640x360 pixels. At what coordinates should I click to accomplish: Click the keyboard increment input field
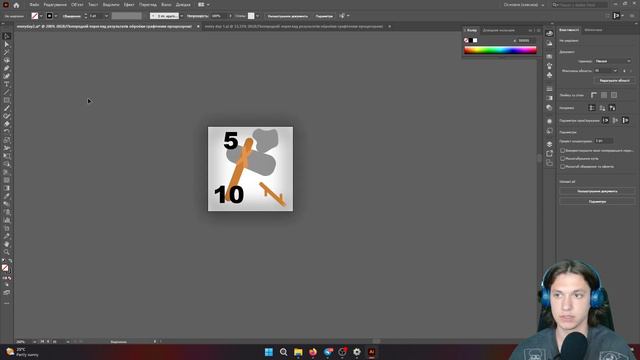point(604,141)
